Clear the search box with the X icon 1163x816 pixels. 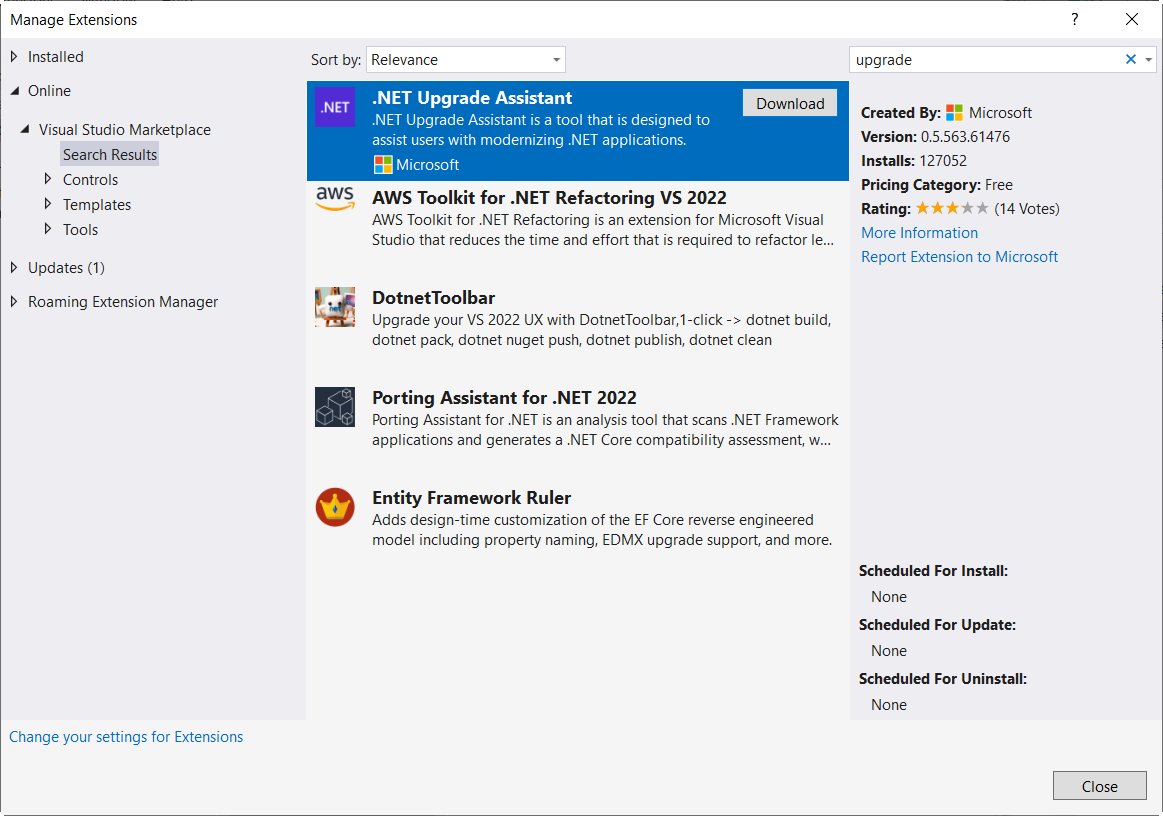[1131, 60]
